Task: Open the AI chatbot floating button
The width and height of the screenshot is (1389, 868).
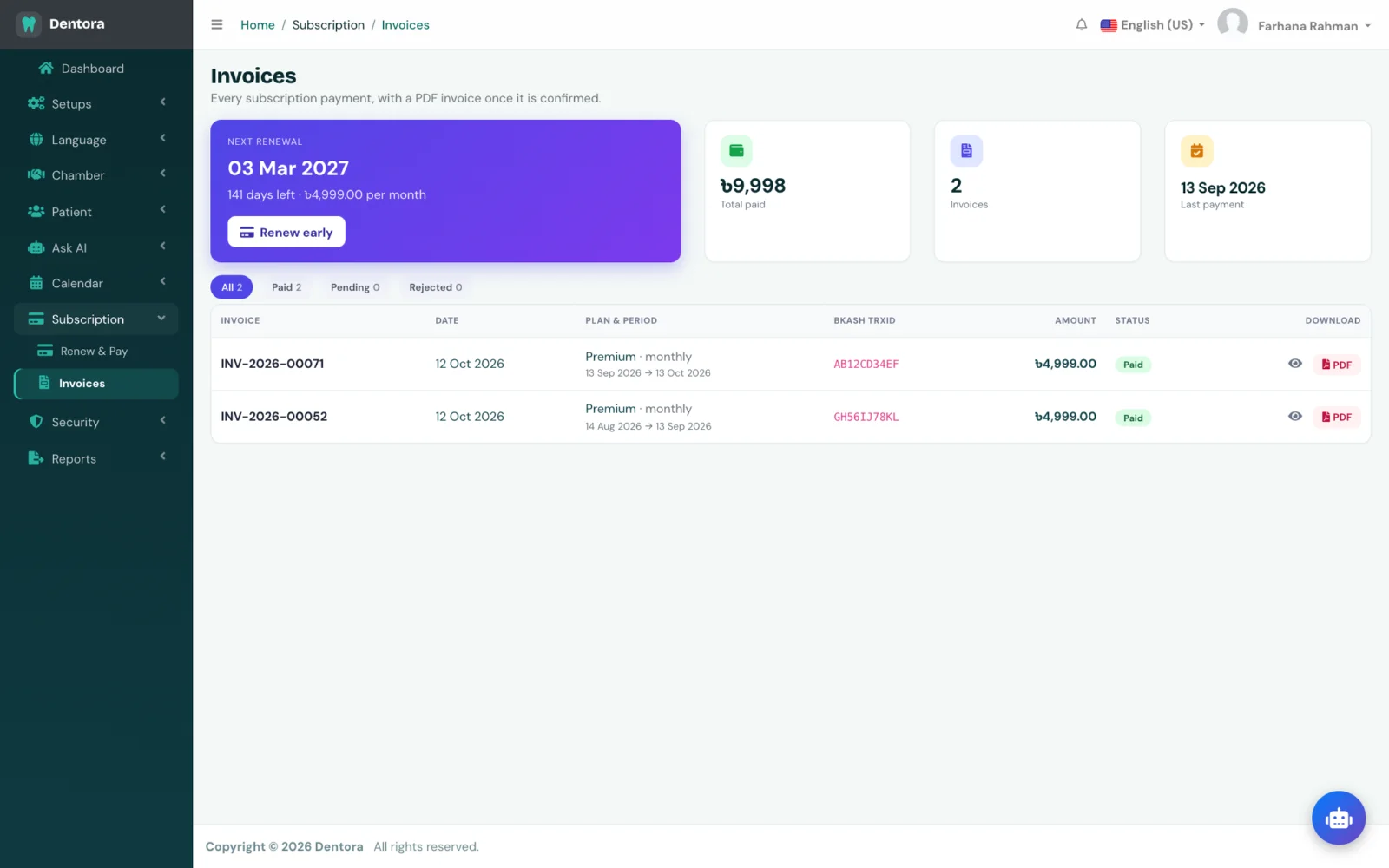Action: 1339,818
